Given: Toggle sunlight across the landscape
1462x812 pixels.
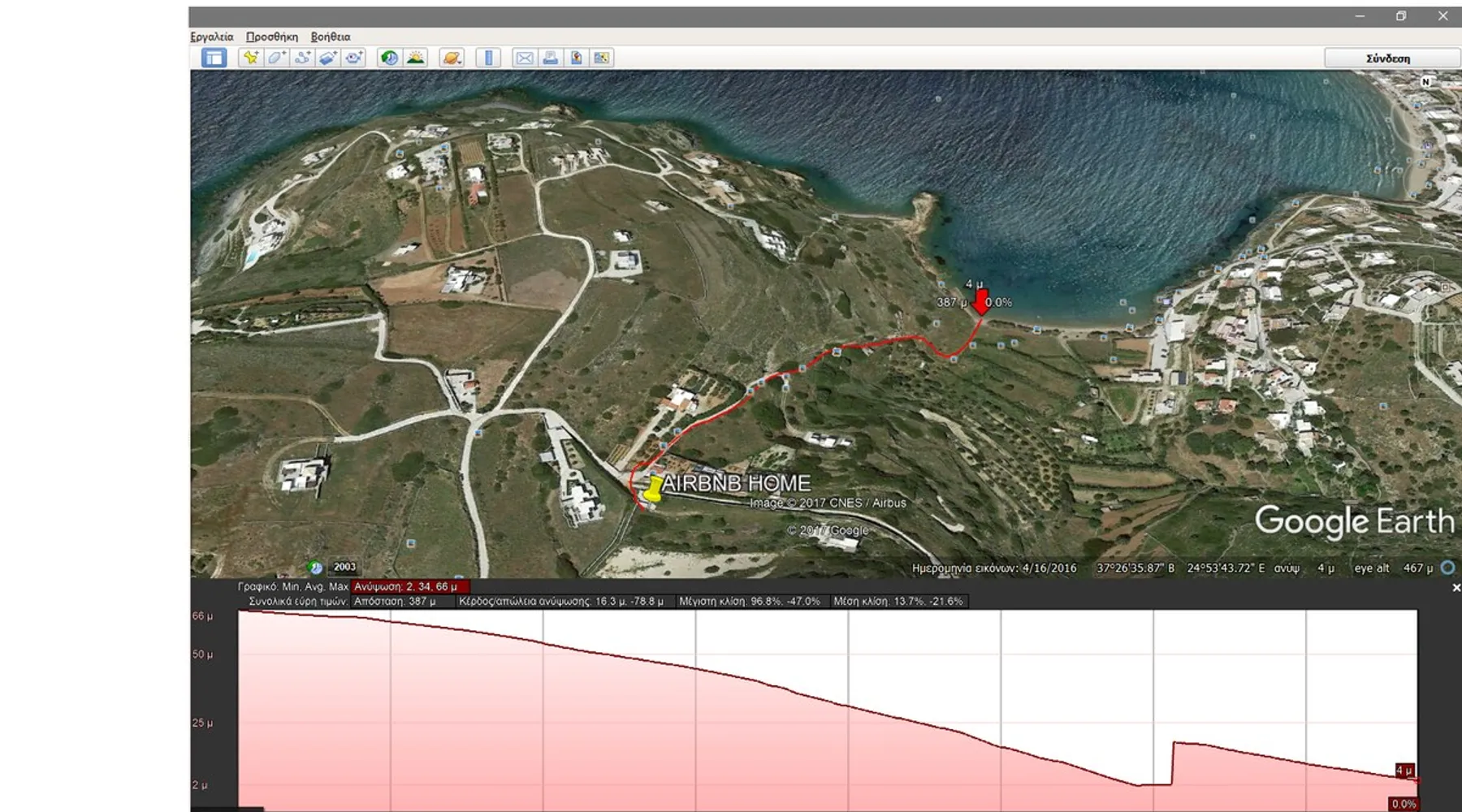Looking at the screenshot, I should [416, 58].
